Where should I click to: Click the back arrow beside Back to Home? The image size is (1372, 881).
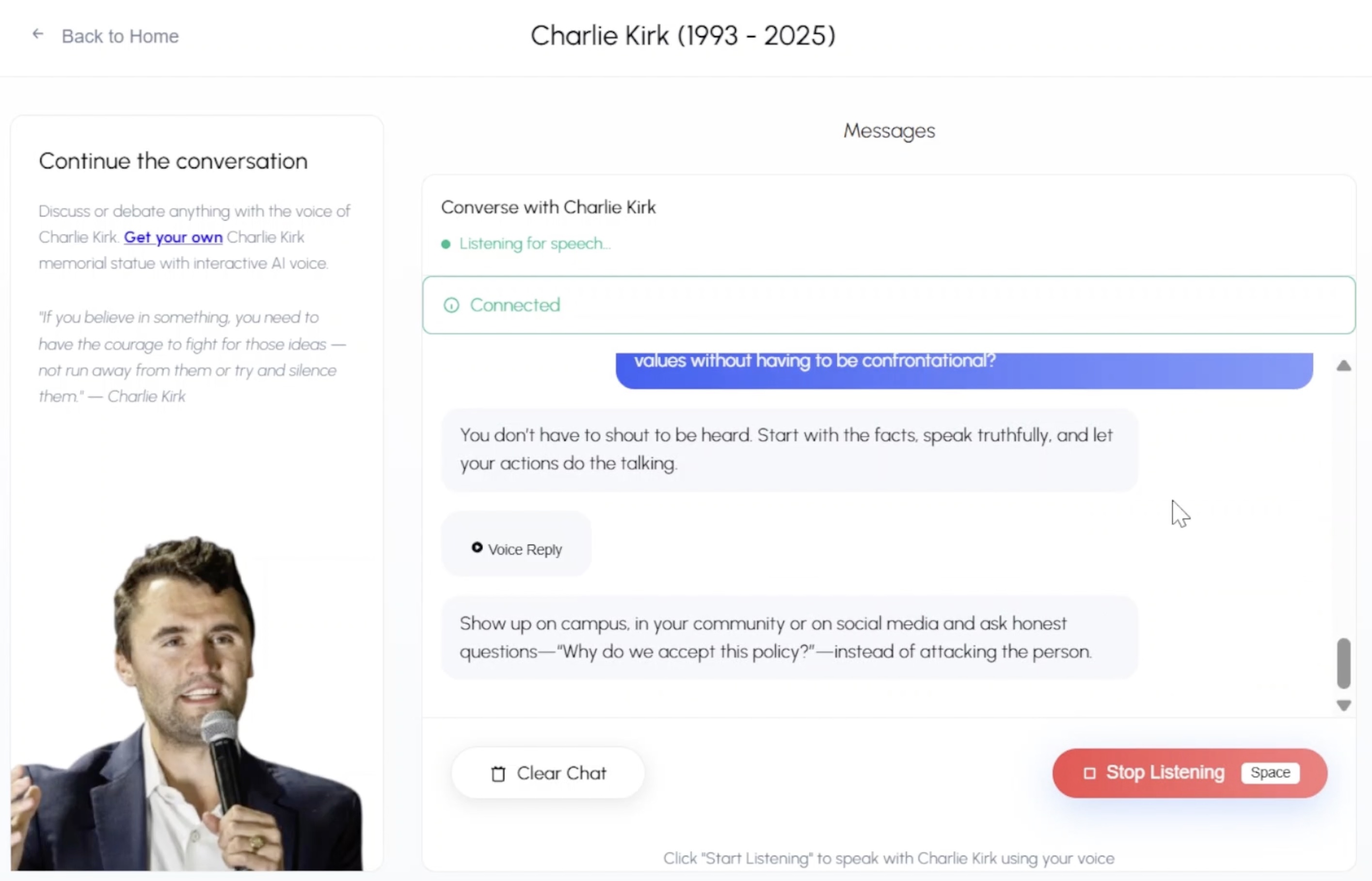(x=38, y=34)
